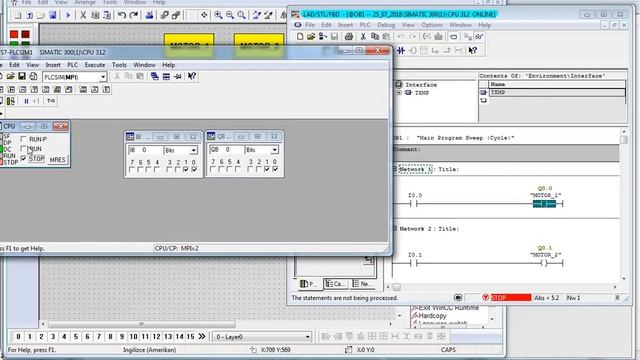Click the save icon in WinCC toolbar
This screenshot has width=640, height=360.
click(53, 15)
